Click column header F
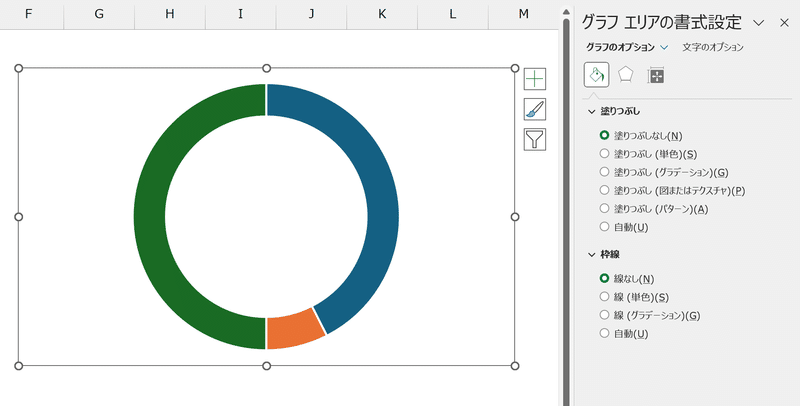The width and height of the screenshot is (800, 406). [x=28, y=14]
